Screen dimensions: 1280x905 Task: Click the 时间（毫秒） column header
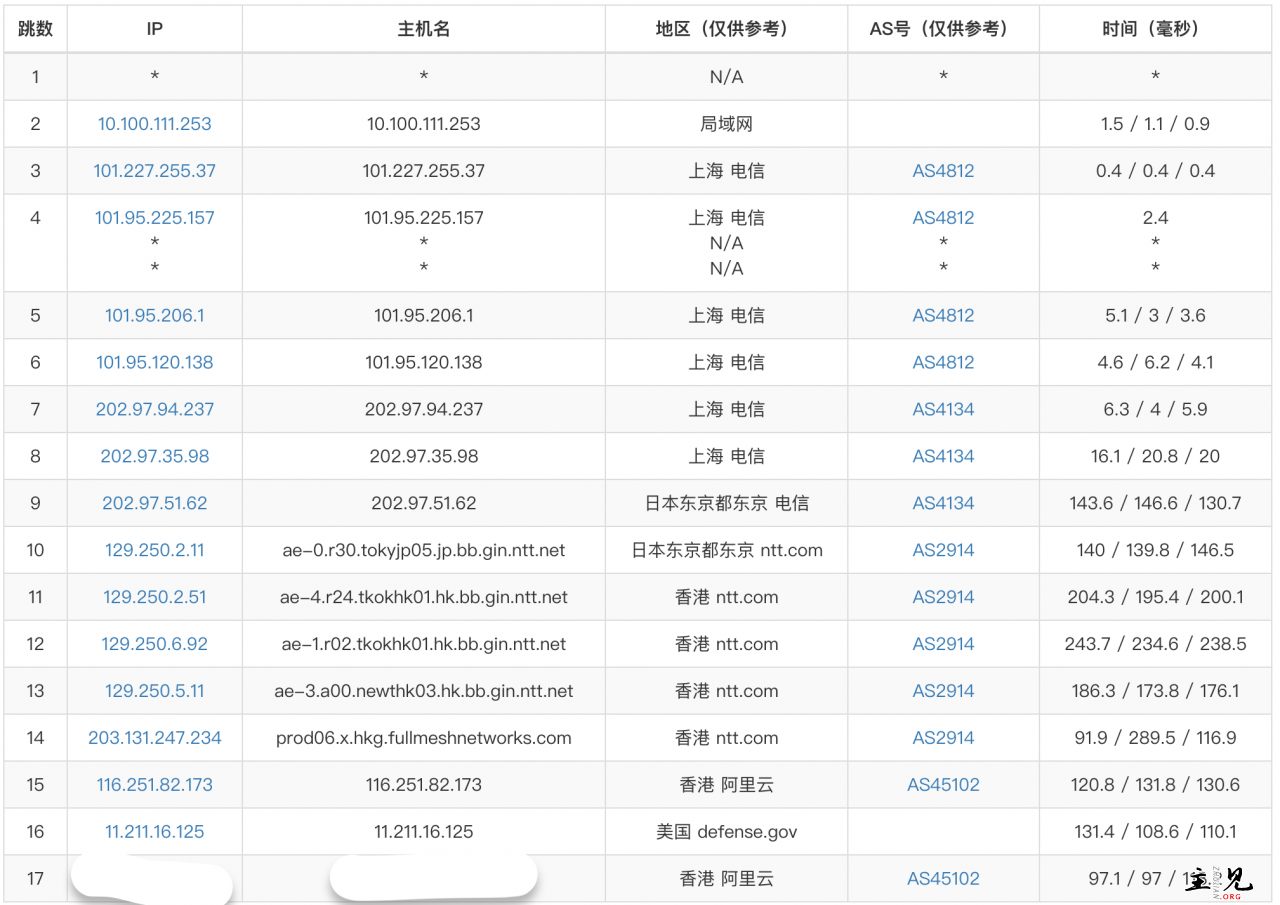1156,29
